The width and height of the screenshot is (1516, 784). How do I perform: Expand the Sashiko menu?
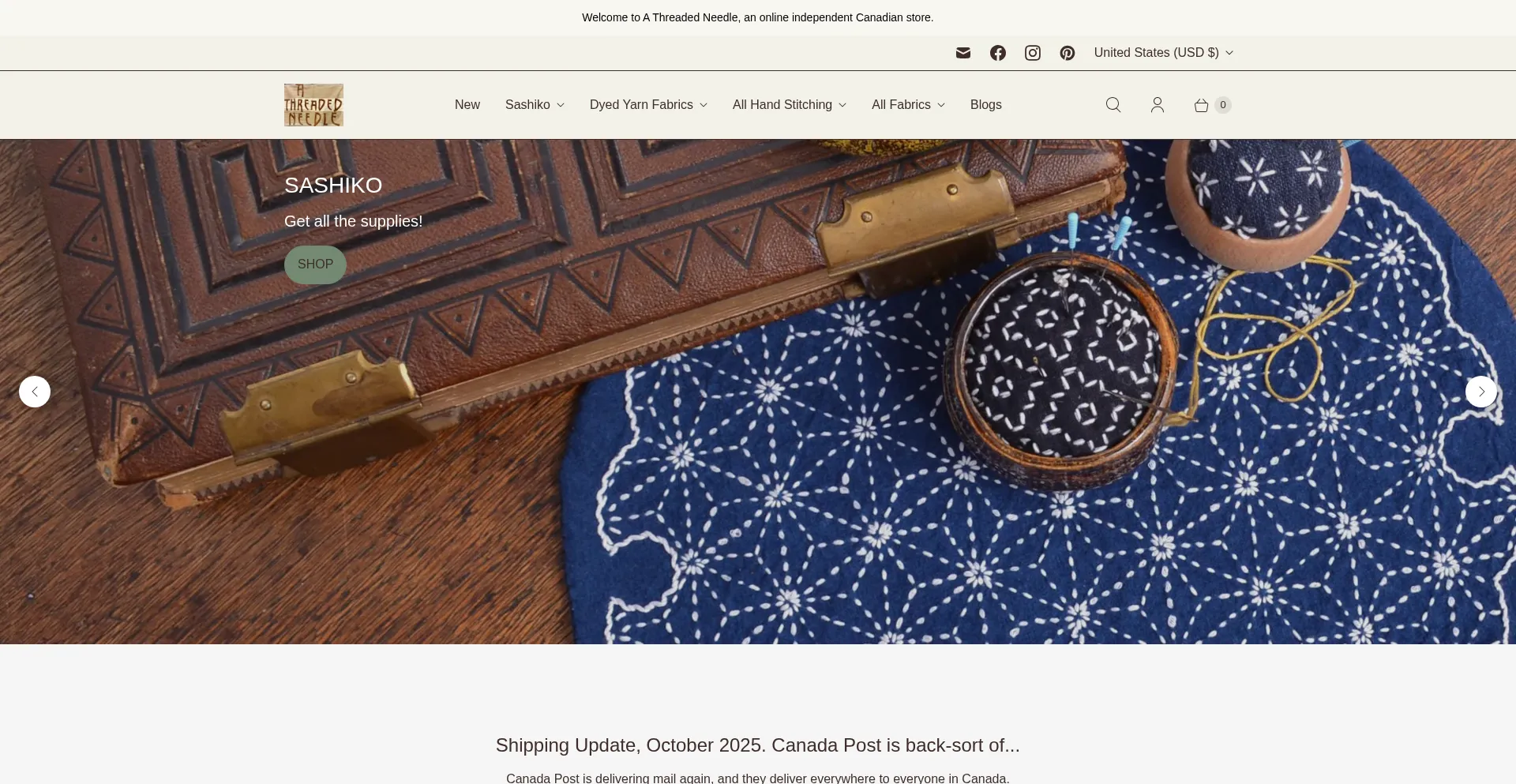(535, 105)
